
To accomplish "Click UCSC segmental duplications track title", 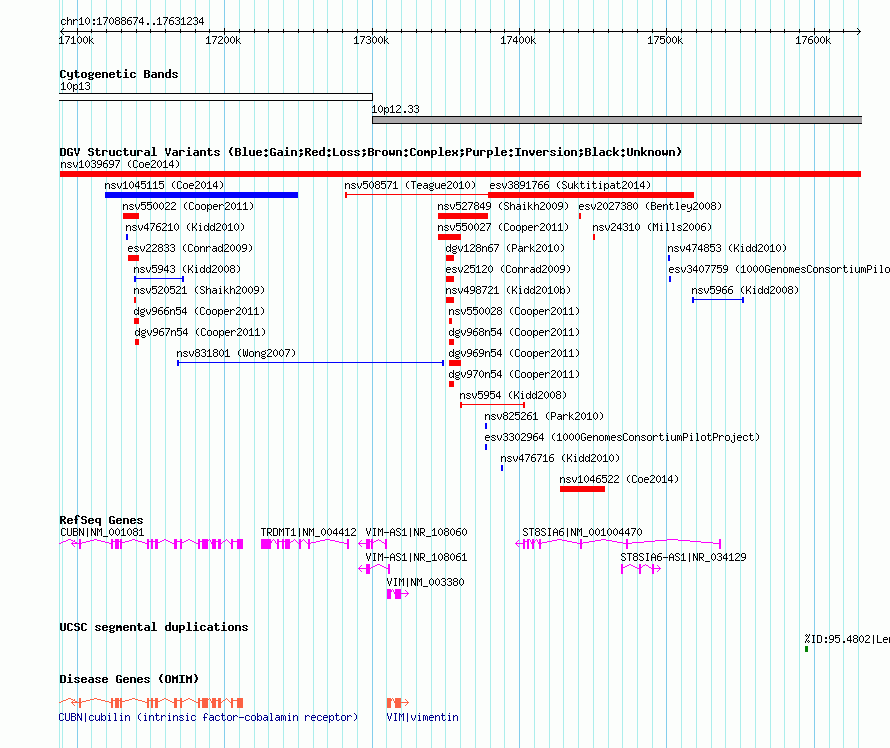I will tap(154, 627).
